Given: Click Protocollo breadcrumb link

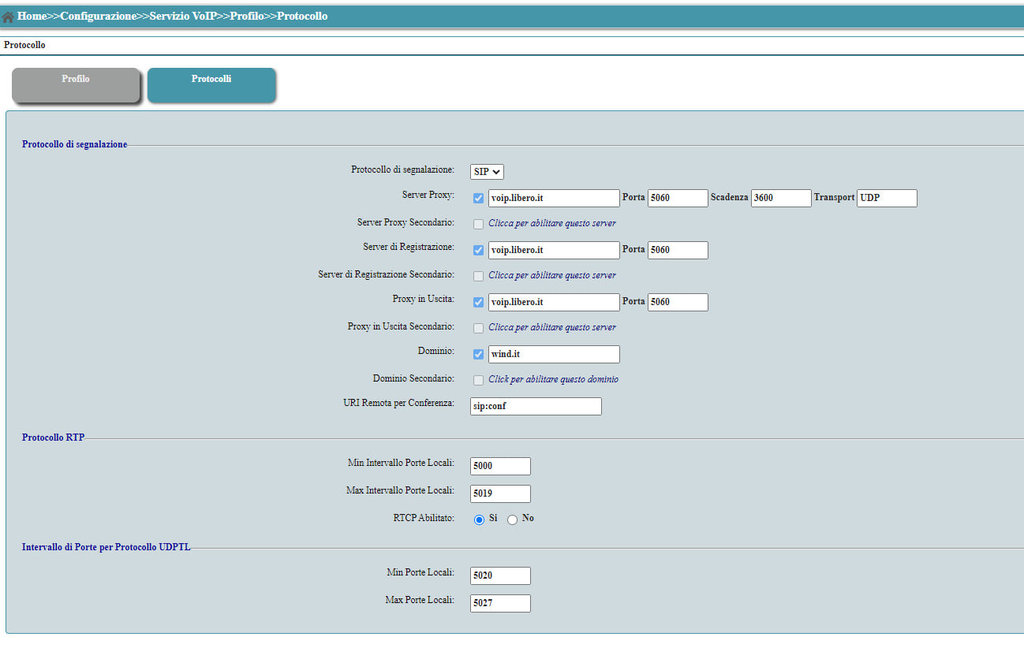Looking at the screenshot, I should coord(302,16).
